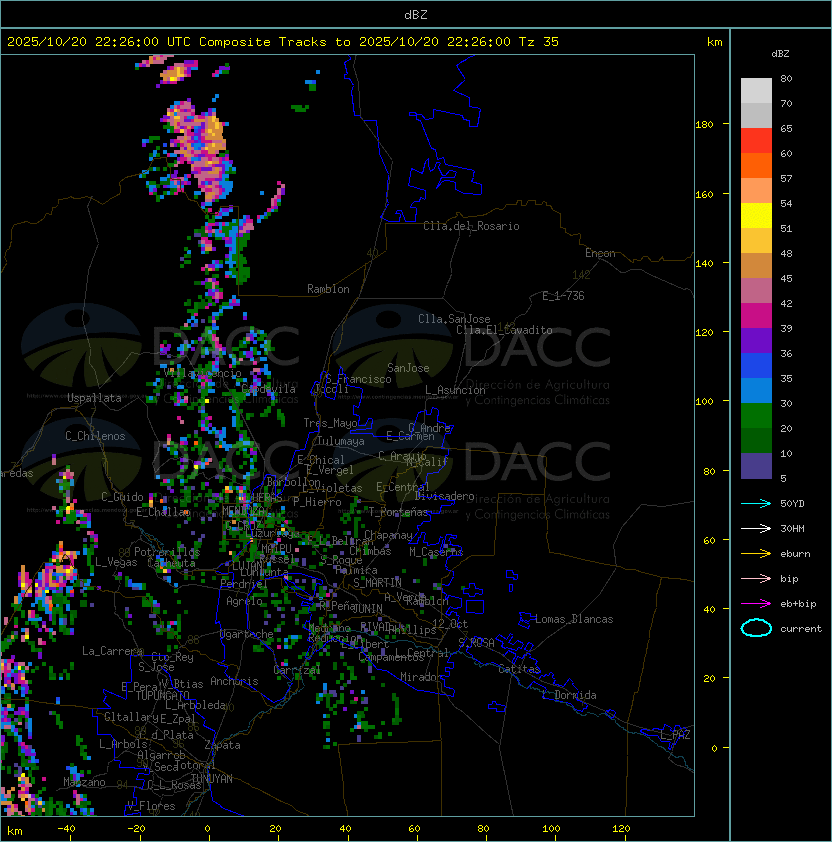The height and width of the screenshot is (842, 832).
Task: Pick the bottom slate-purple dBZ swatch
Action: pyautogui.click(x=756, y=466)
